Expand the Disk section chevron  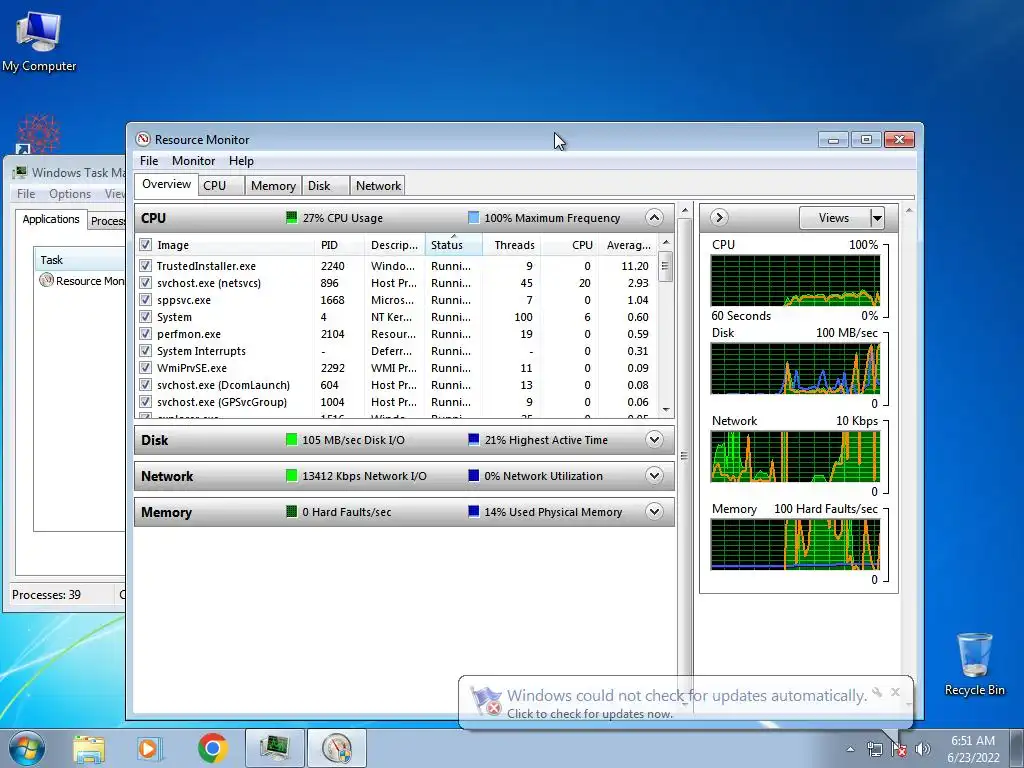tap(654, 440)
